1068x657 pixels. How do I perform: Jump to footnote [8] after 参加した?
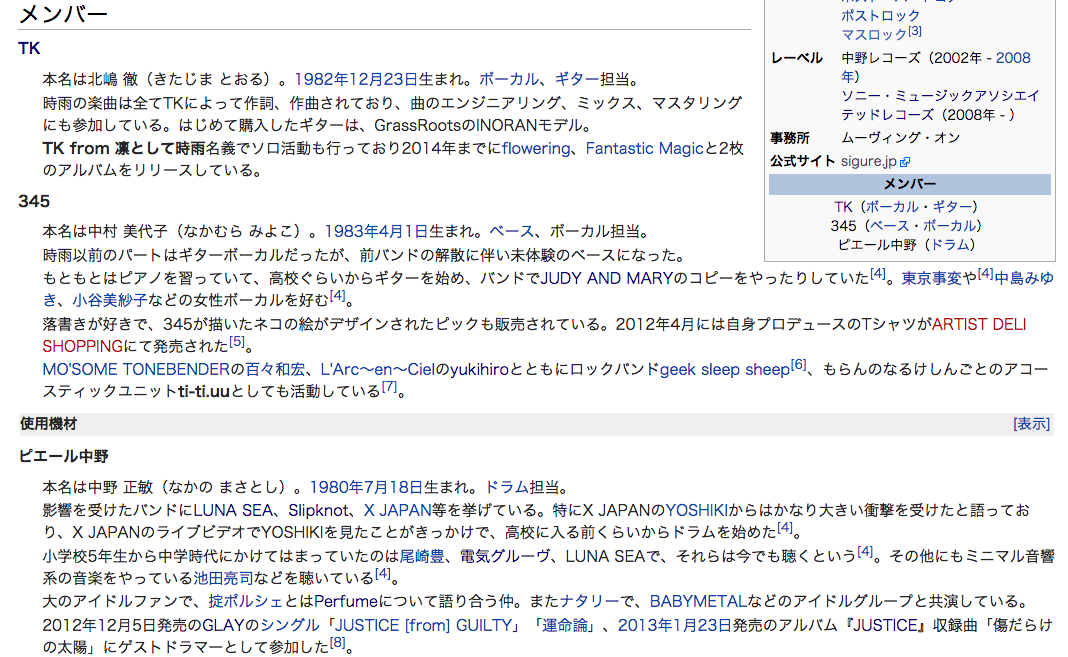pos(338,643)
